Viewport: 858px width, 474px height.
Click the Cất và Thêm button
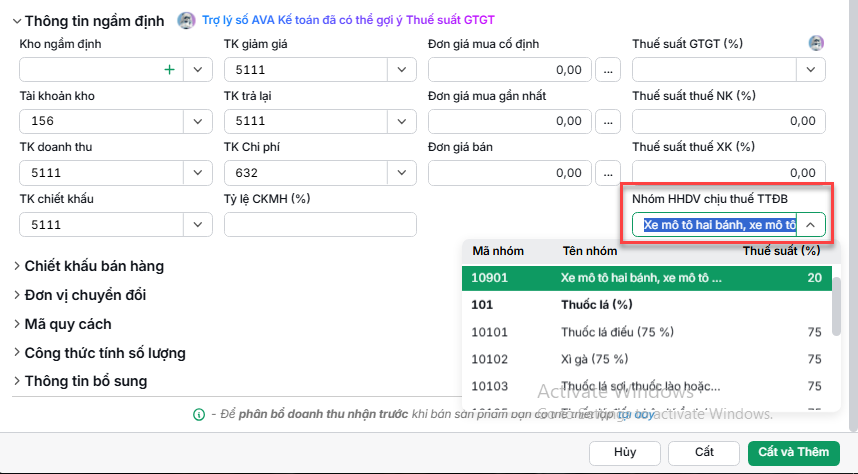click(793, 453)
